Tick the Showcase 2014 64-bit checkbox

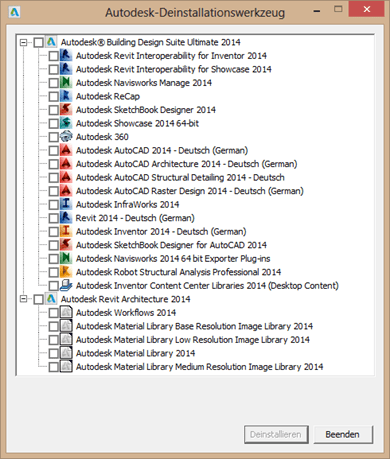(x=54, y=123)
